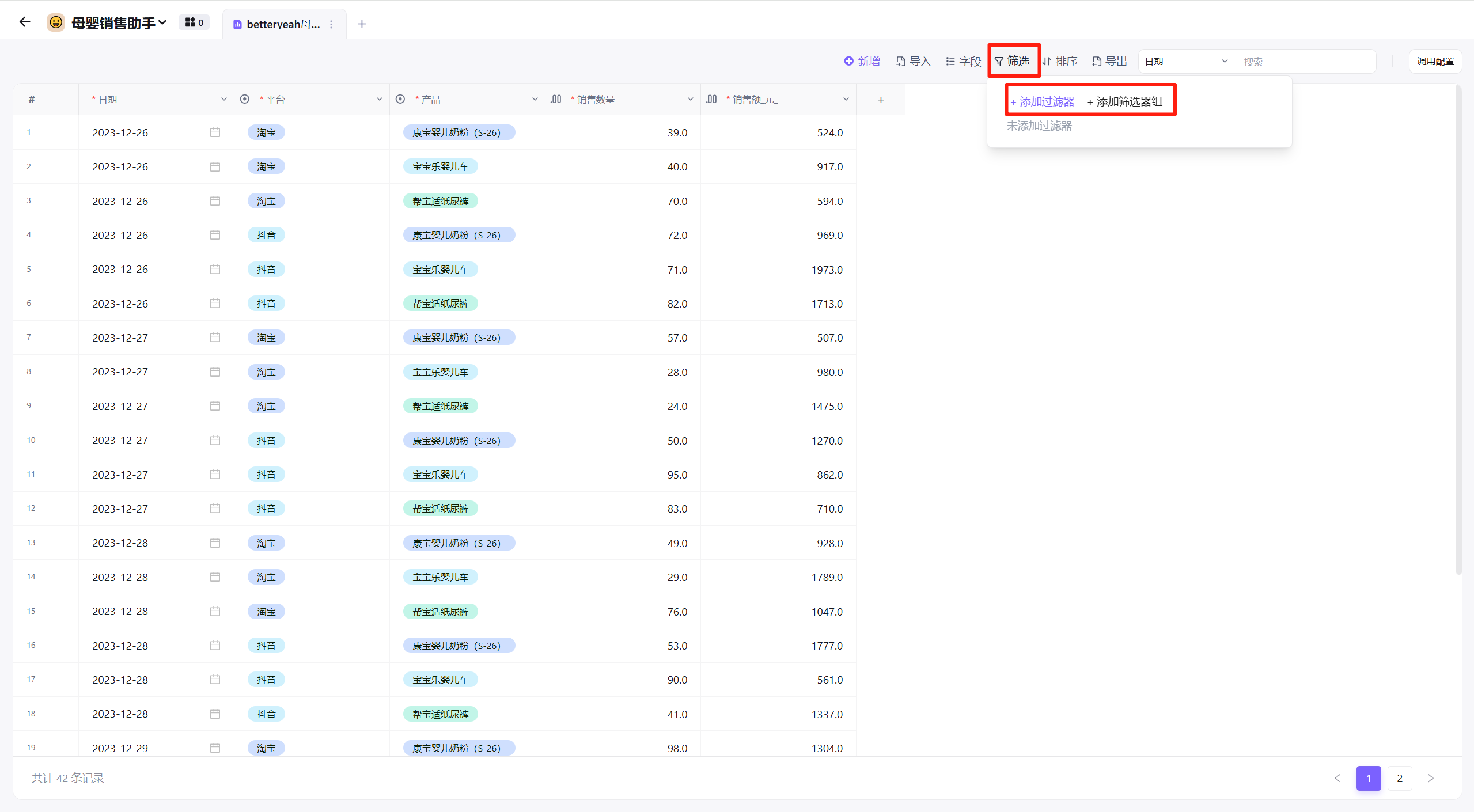
Task: Expand the 日期 column header dropdown
Action: coord(223,100)
